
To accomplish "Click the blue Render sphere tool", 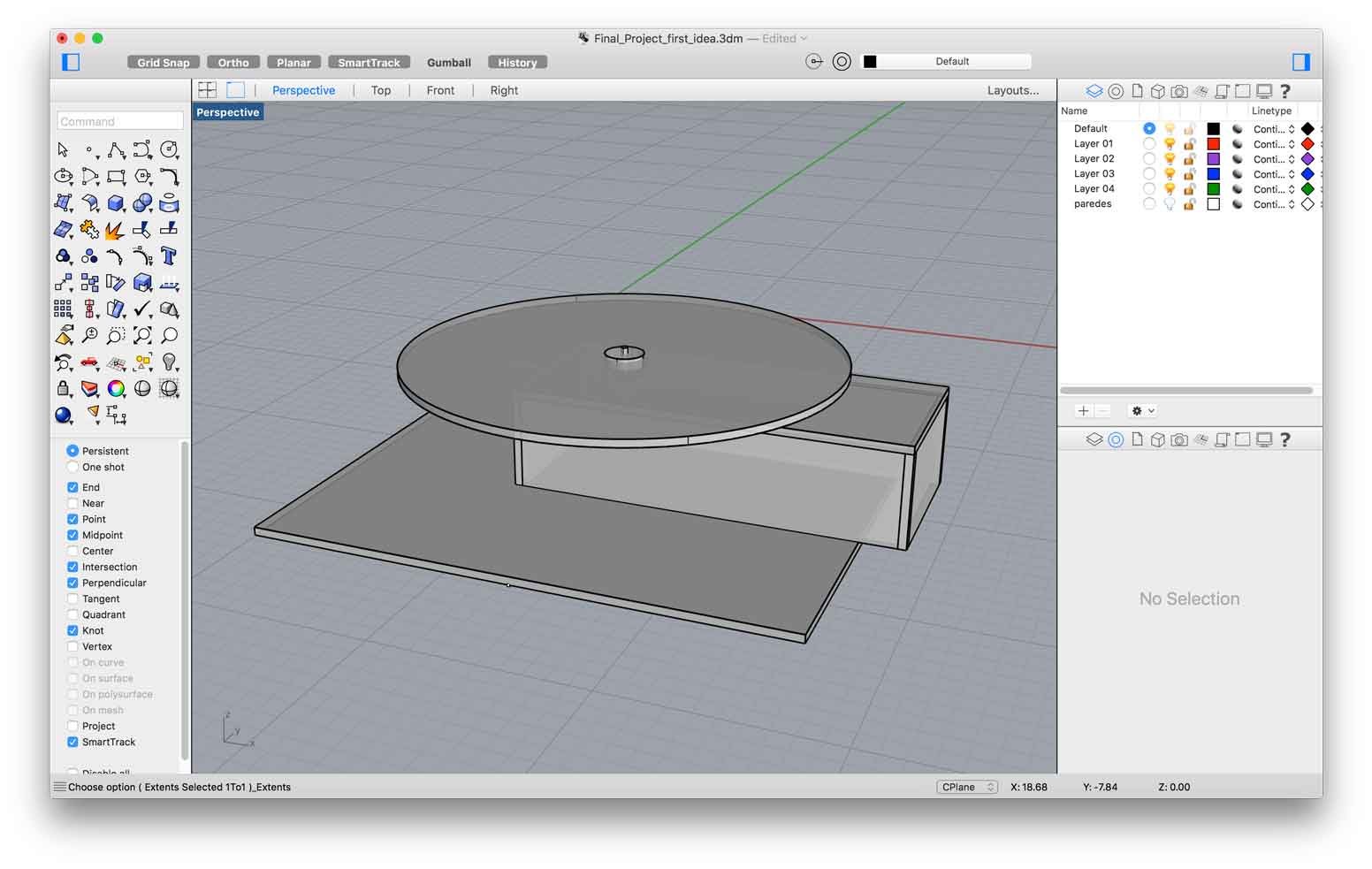I will tap(63, 415).
